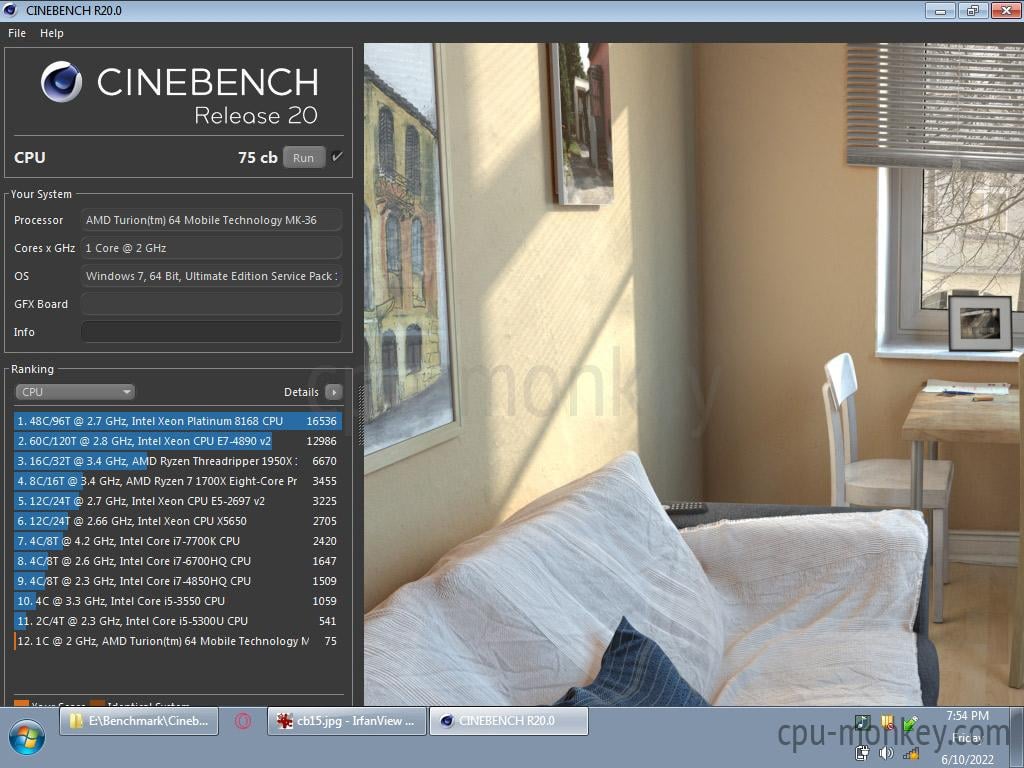Select the Core i5-3550 ranking entry
Screen dimensions: 1024x768
click(x=178, y=601)
